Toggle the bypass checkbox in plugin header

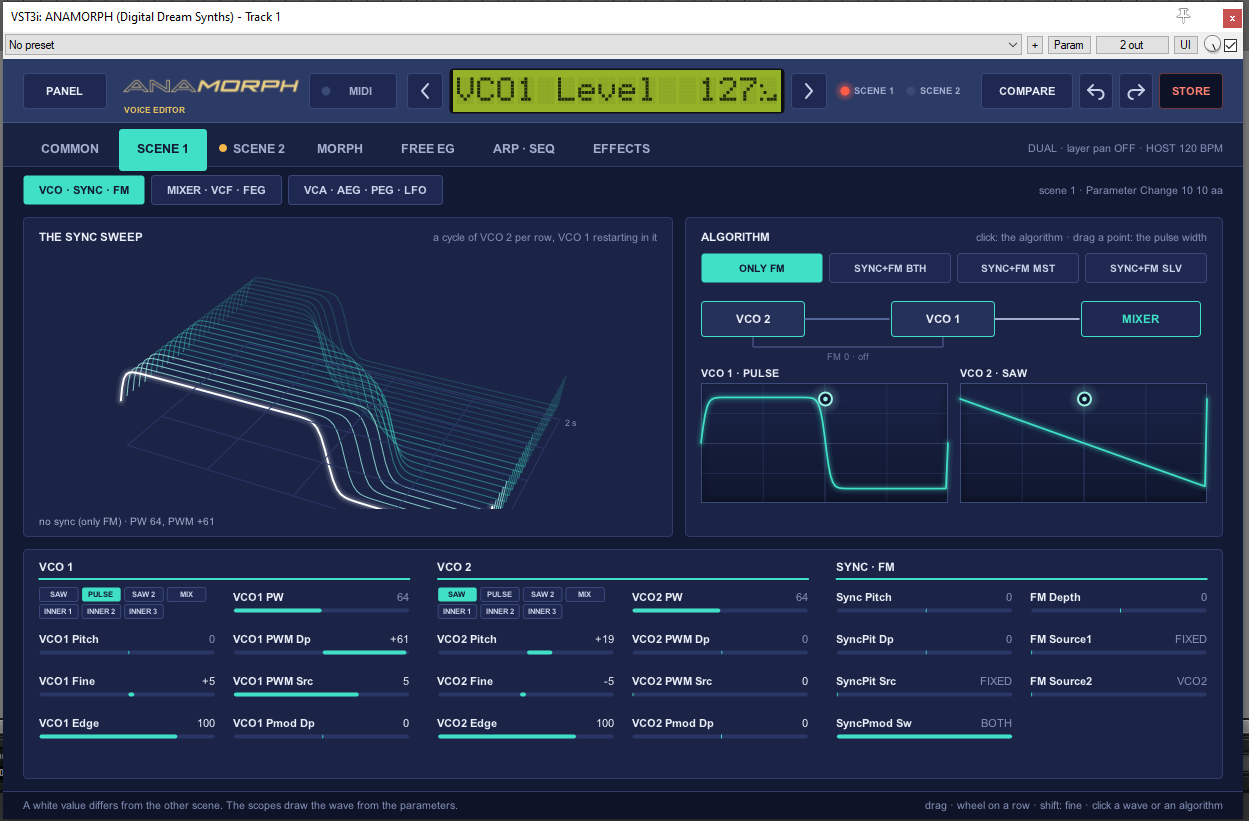pyautogui.click(x=1231, y=45)
